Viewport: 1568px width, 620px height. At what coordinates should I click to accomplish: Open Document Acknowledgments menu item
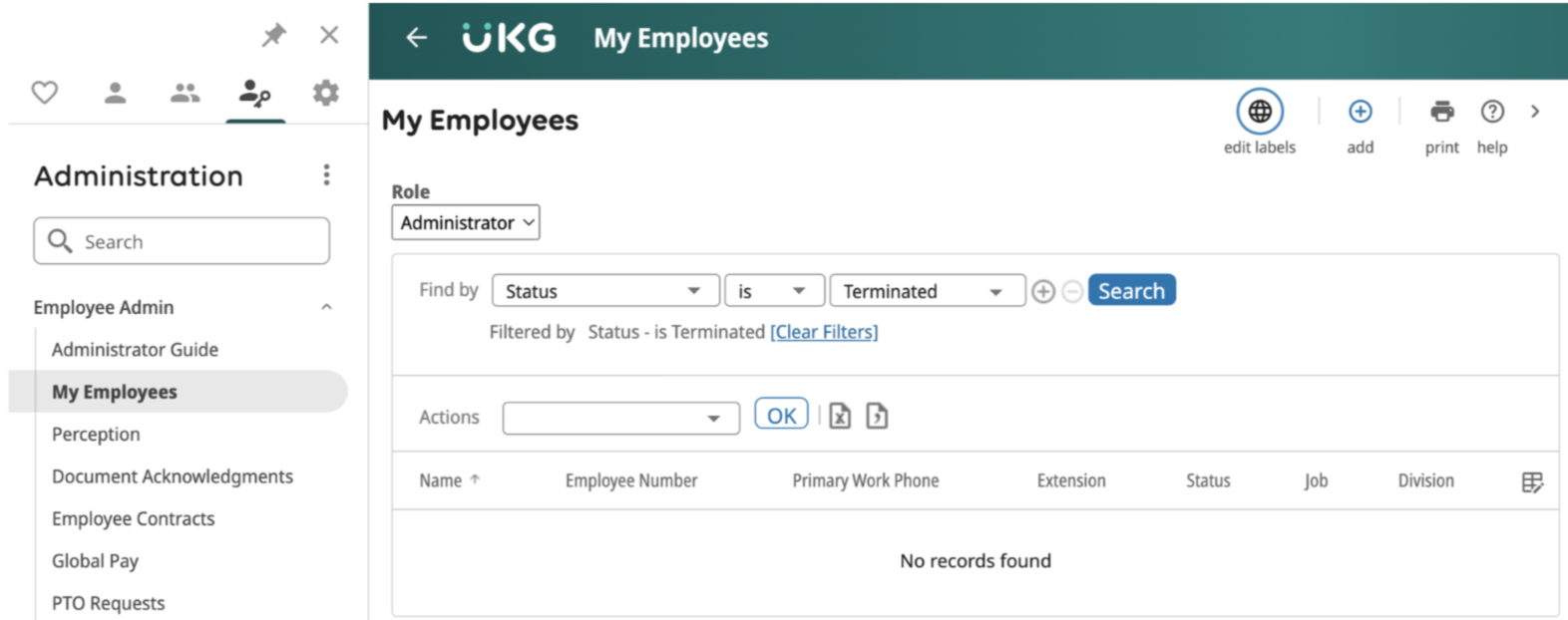(173, 476)
